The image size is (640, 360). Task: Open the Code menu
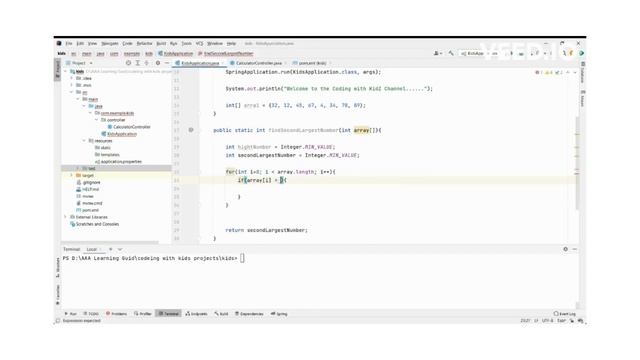click(x=127, y=43)
